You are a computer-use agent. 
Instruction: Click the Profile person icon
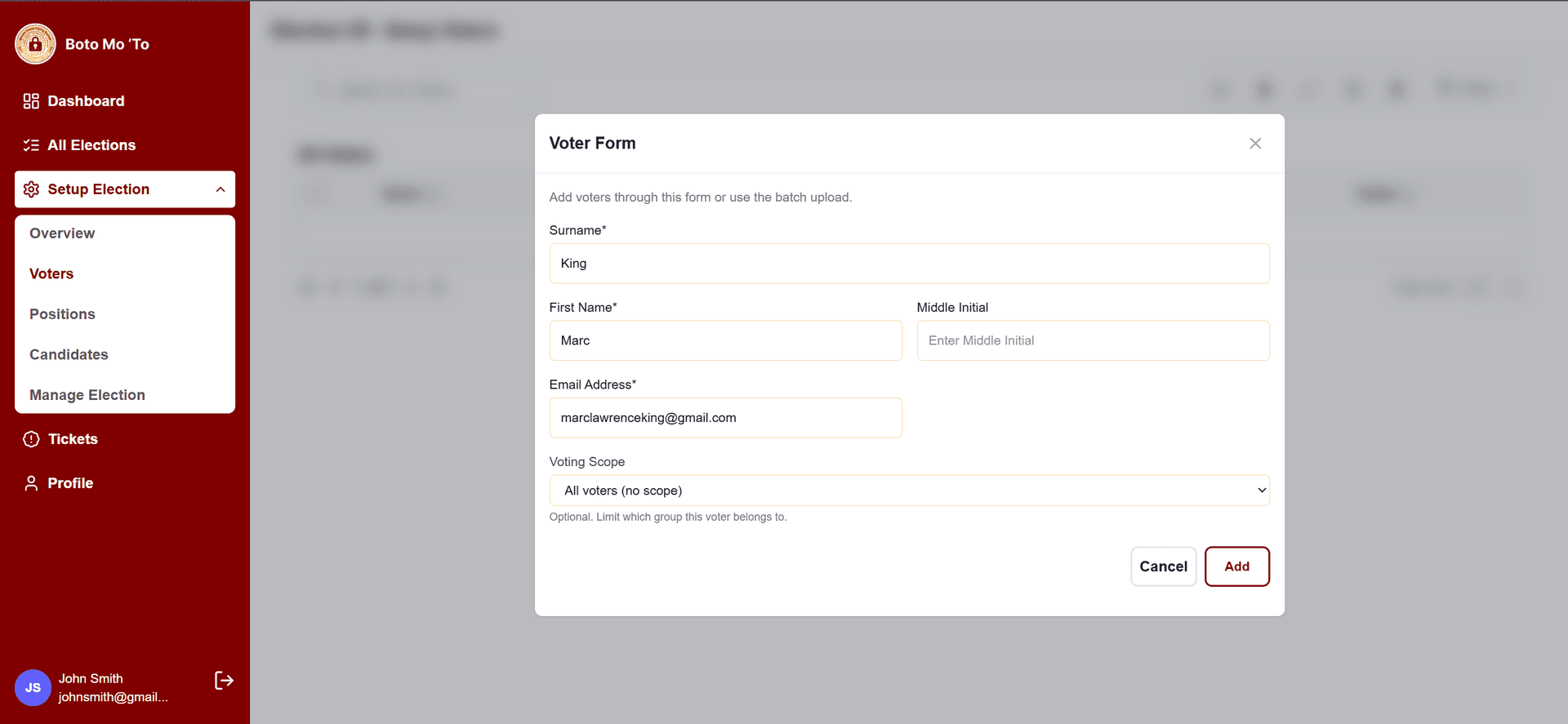(x=31, y=483)
